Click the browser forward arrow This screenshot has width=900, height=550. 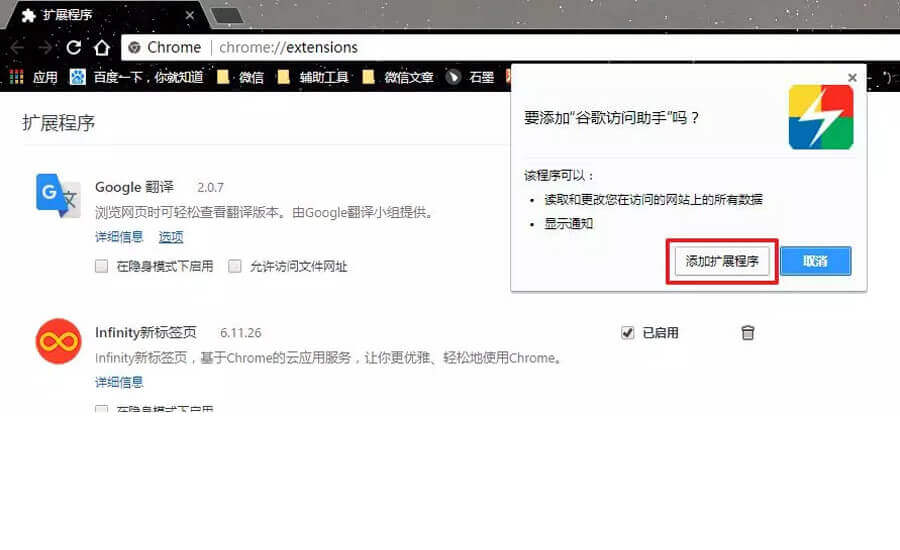45,48
